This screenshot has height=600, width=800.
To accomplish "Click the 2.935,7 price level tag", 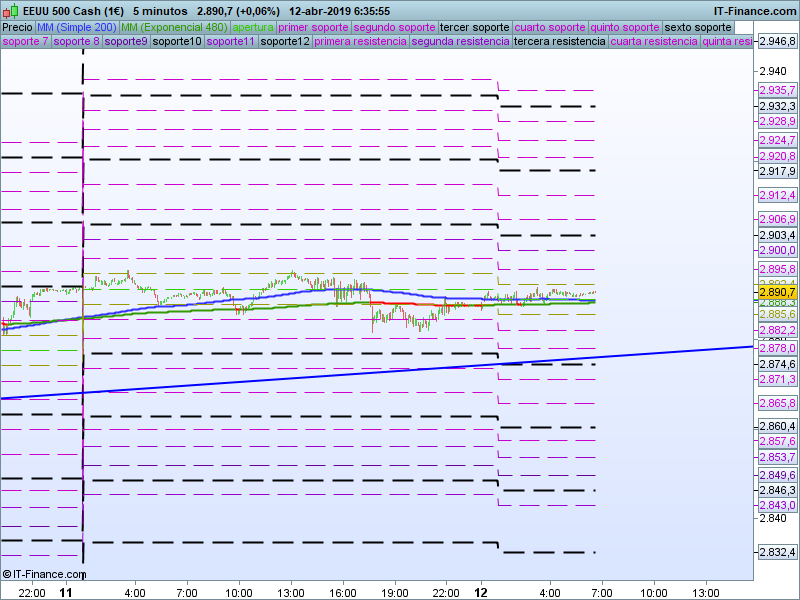I will 777,90.
